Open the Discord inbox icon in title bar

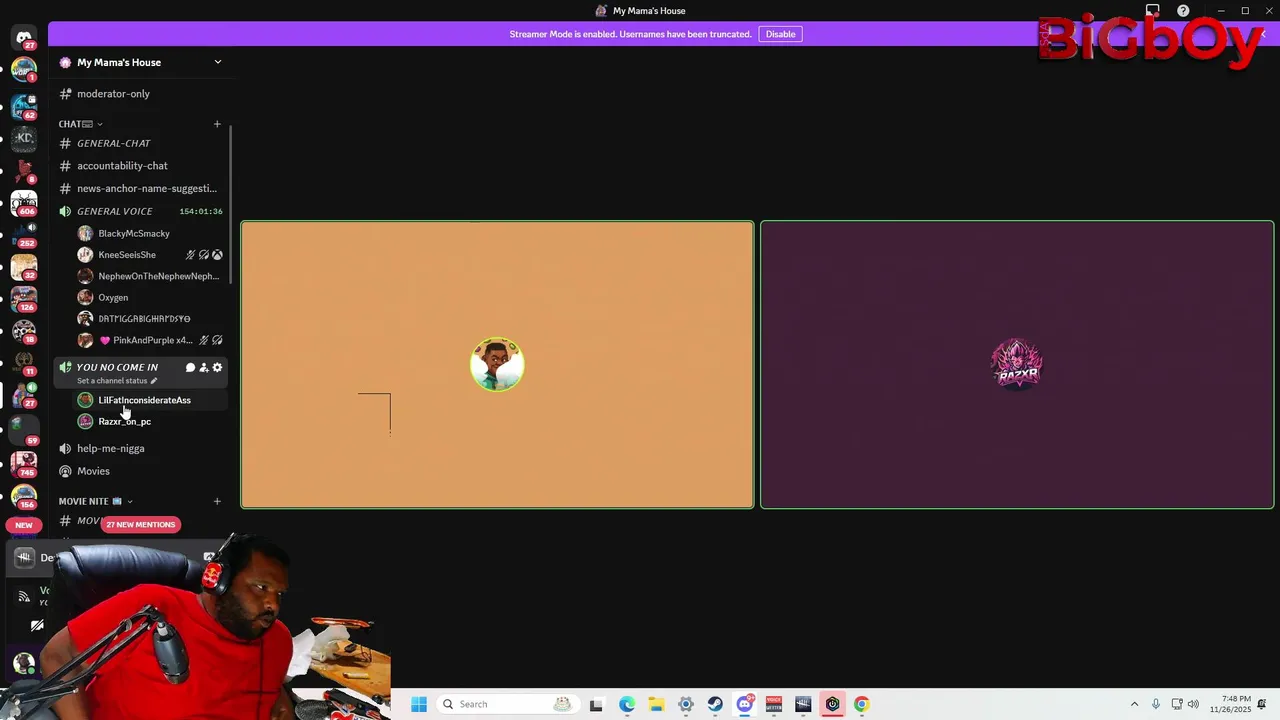1152,11
